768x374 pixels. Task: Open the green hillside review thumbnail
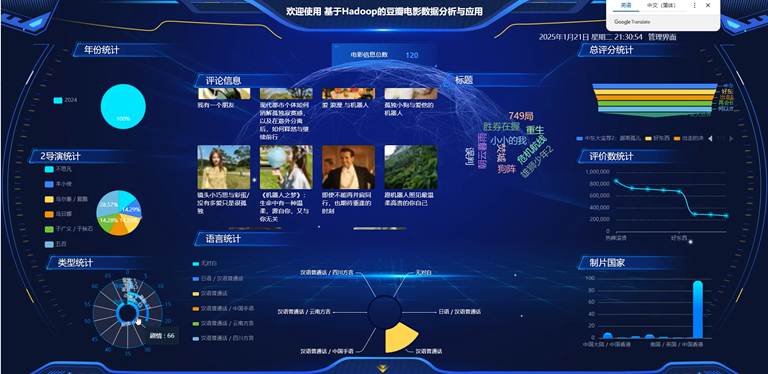click(x=410, y=167)
